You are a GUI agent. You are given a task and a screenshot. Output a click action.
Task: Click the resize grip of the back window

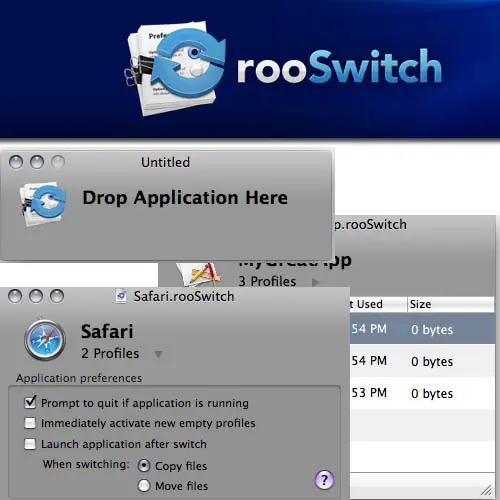click(x=487, y=490)
